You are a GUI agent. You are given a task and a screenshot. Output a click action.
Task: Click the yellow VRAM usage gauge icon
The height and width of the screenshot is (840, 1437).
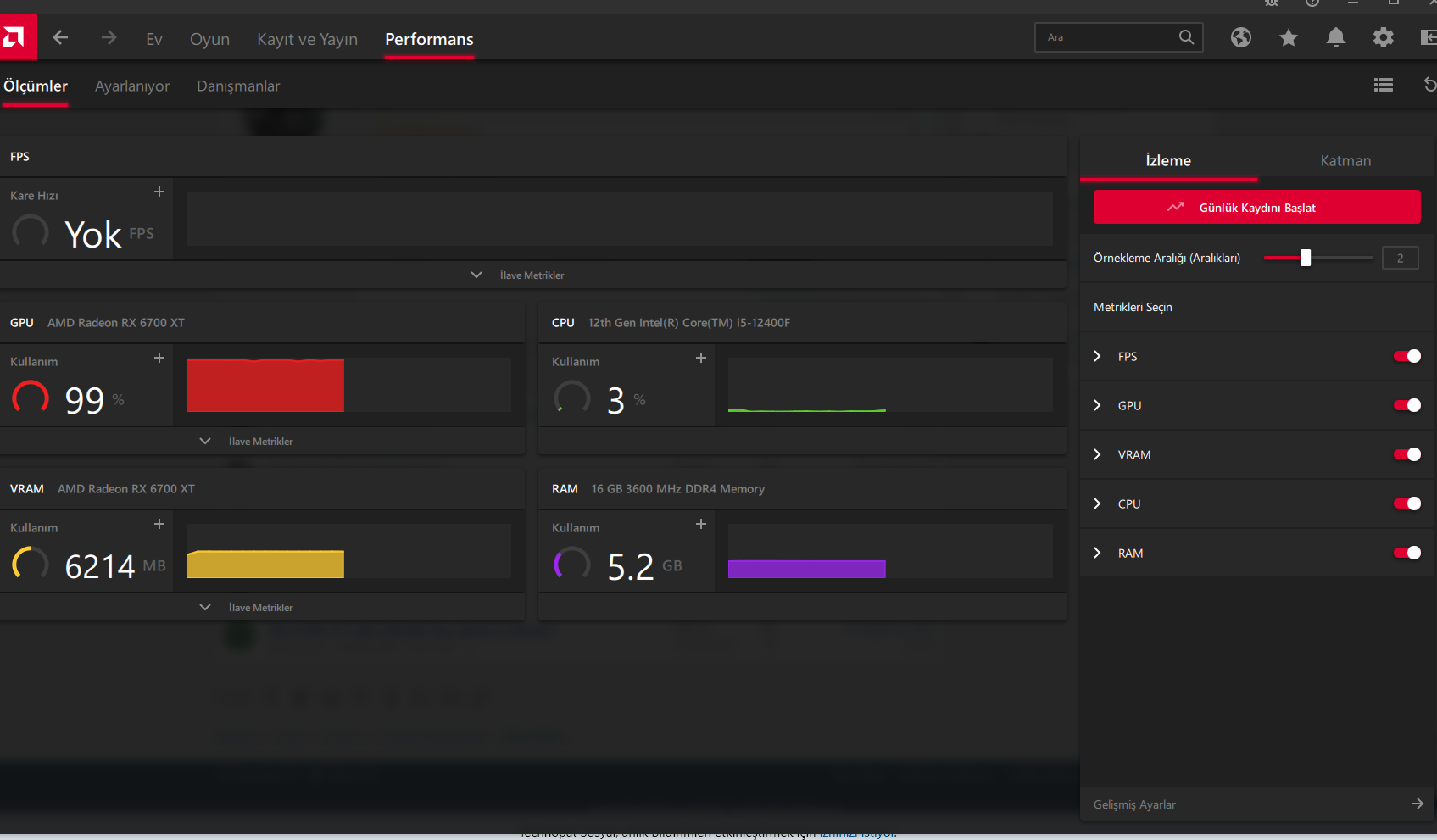pyautogui.click(x=31, y=565)
